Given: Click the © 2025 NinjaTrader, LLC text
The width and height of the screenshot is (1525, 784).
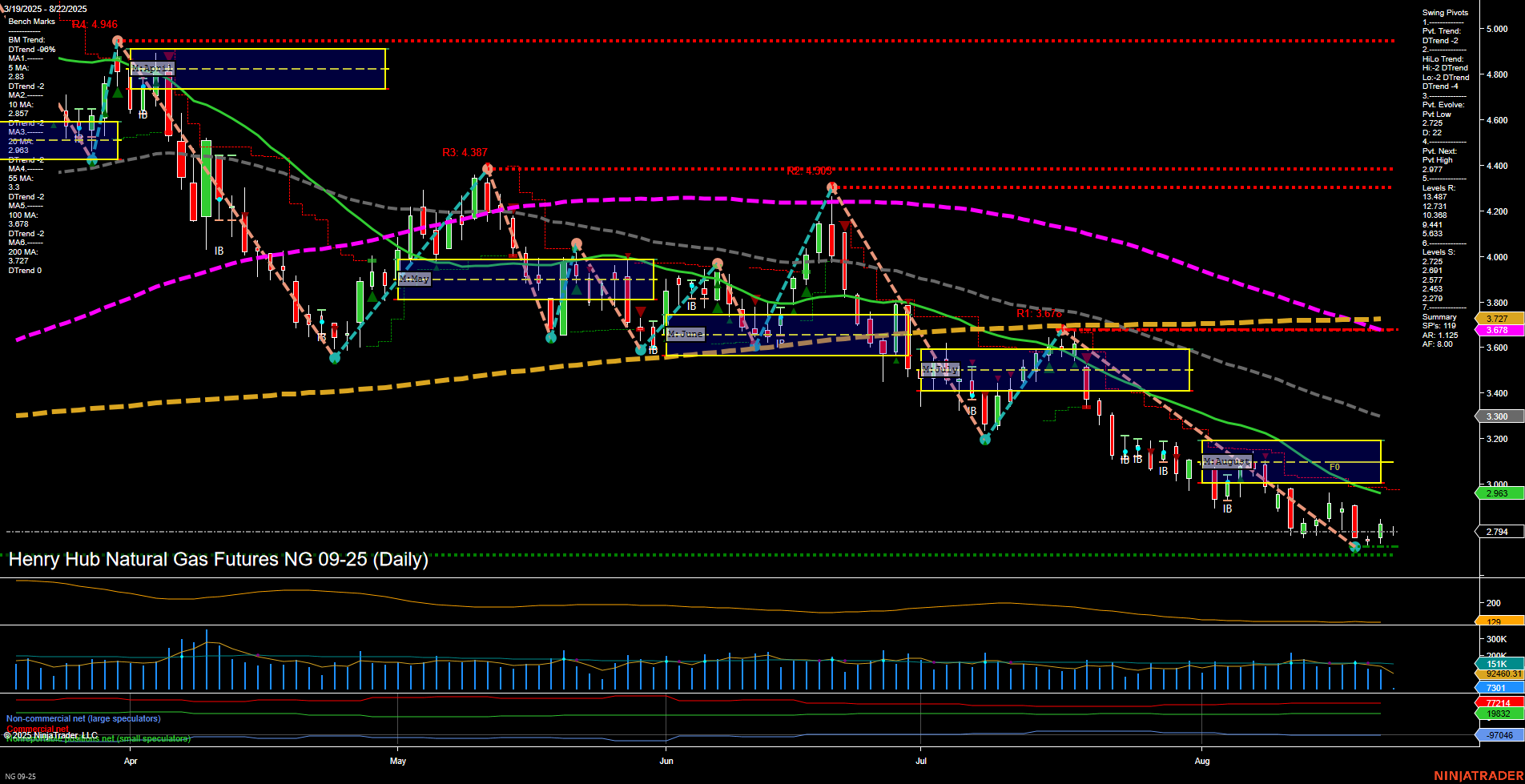Looking at the screenshot, I should click(52, 733).
